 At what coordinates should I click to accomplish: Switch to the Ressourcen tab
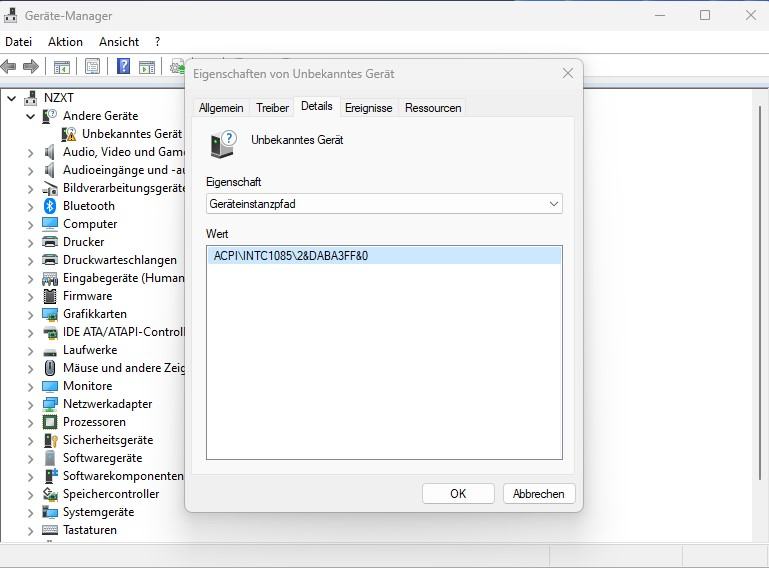(433, 108)
